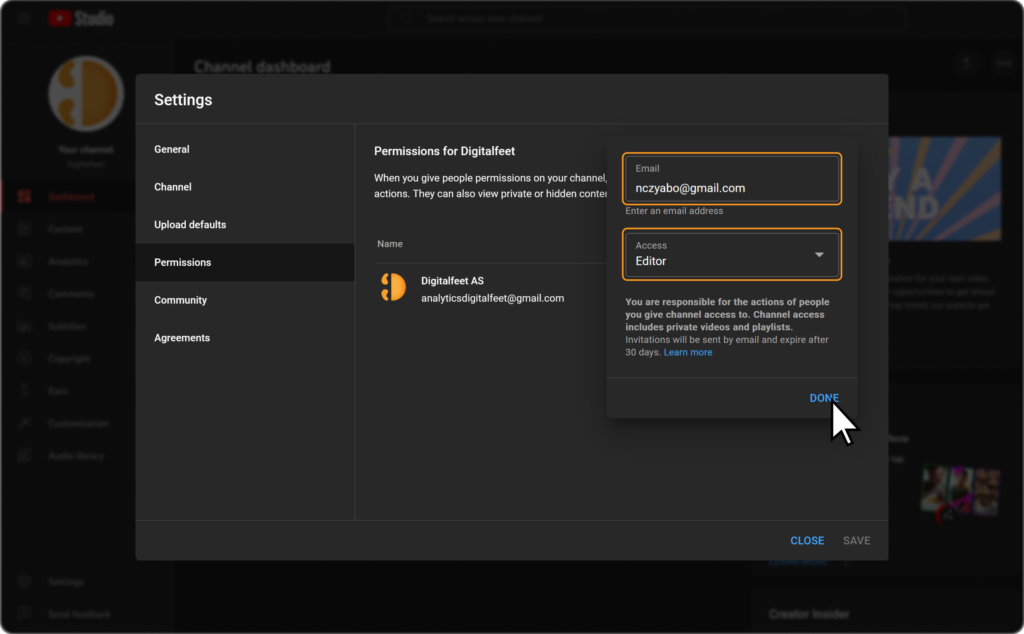
Task: Open the Customization icon in the sidebar
Action: pos(24,422)
